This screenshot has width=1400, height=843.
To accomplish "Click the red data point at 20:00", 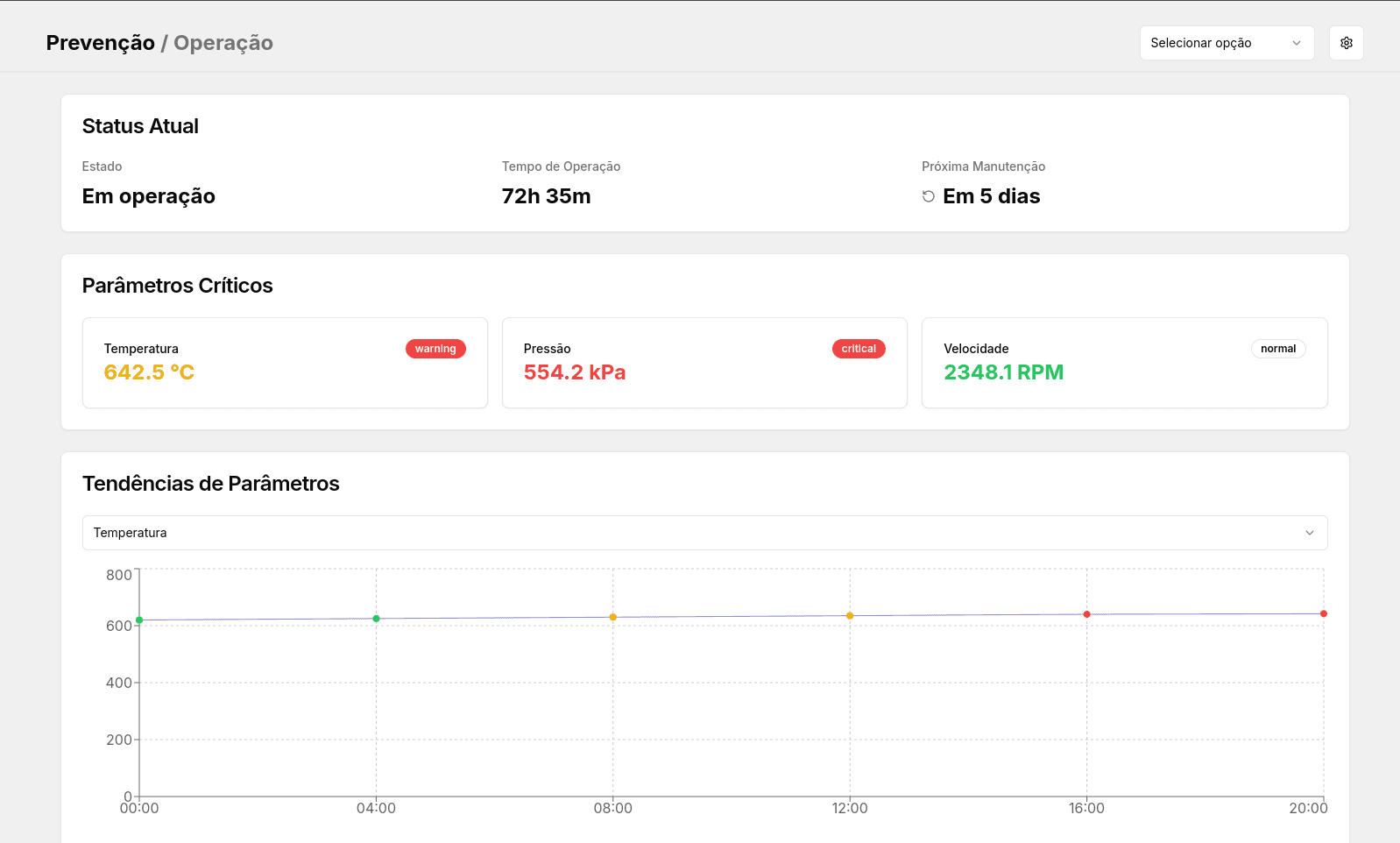I will pos(1324,613).
